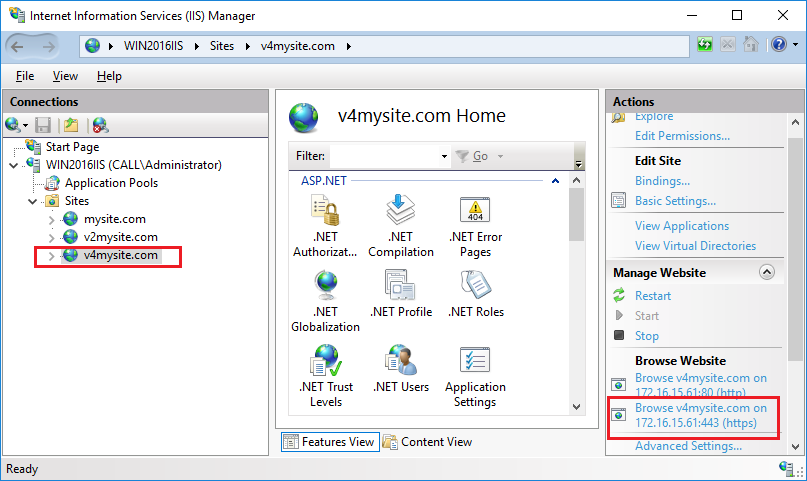Open .NET Profile feature icon
The width and height of the screenshot is (807, 481).
point(400,284)
